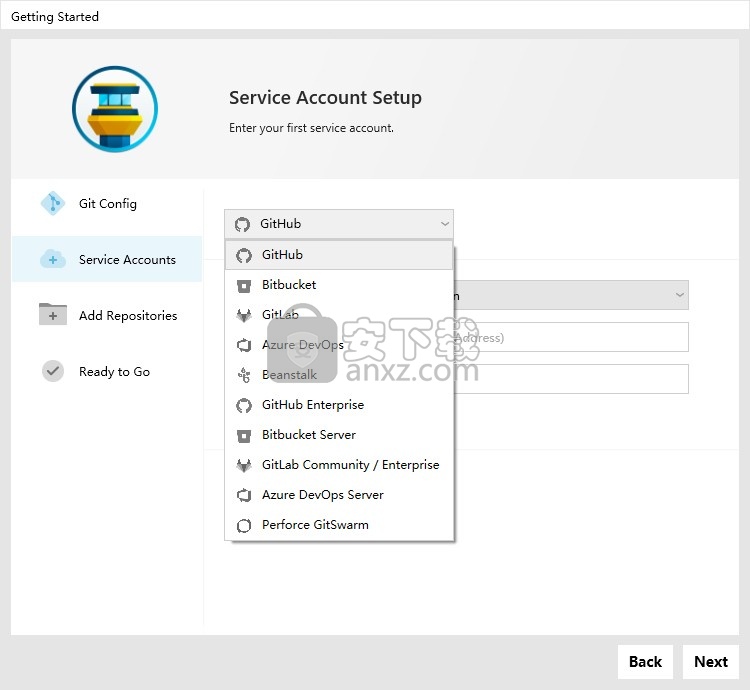Click the GitLab fox icon
This screenshot has height=690, width=750.
(244, 316)
